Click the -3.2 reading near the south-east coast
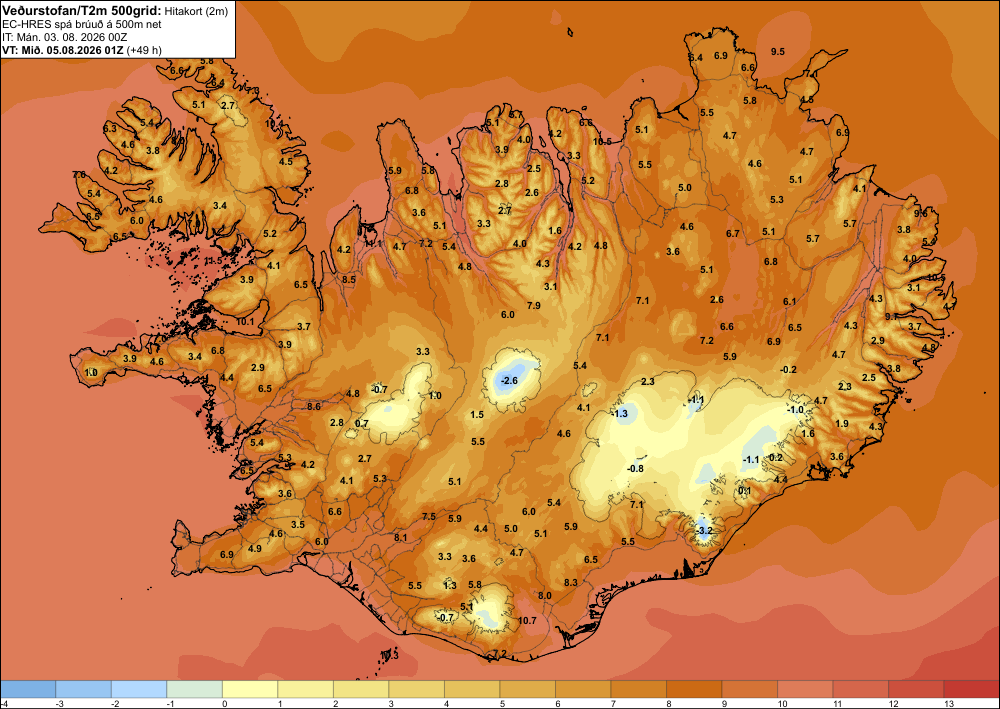 (x=704, y=530)
